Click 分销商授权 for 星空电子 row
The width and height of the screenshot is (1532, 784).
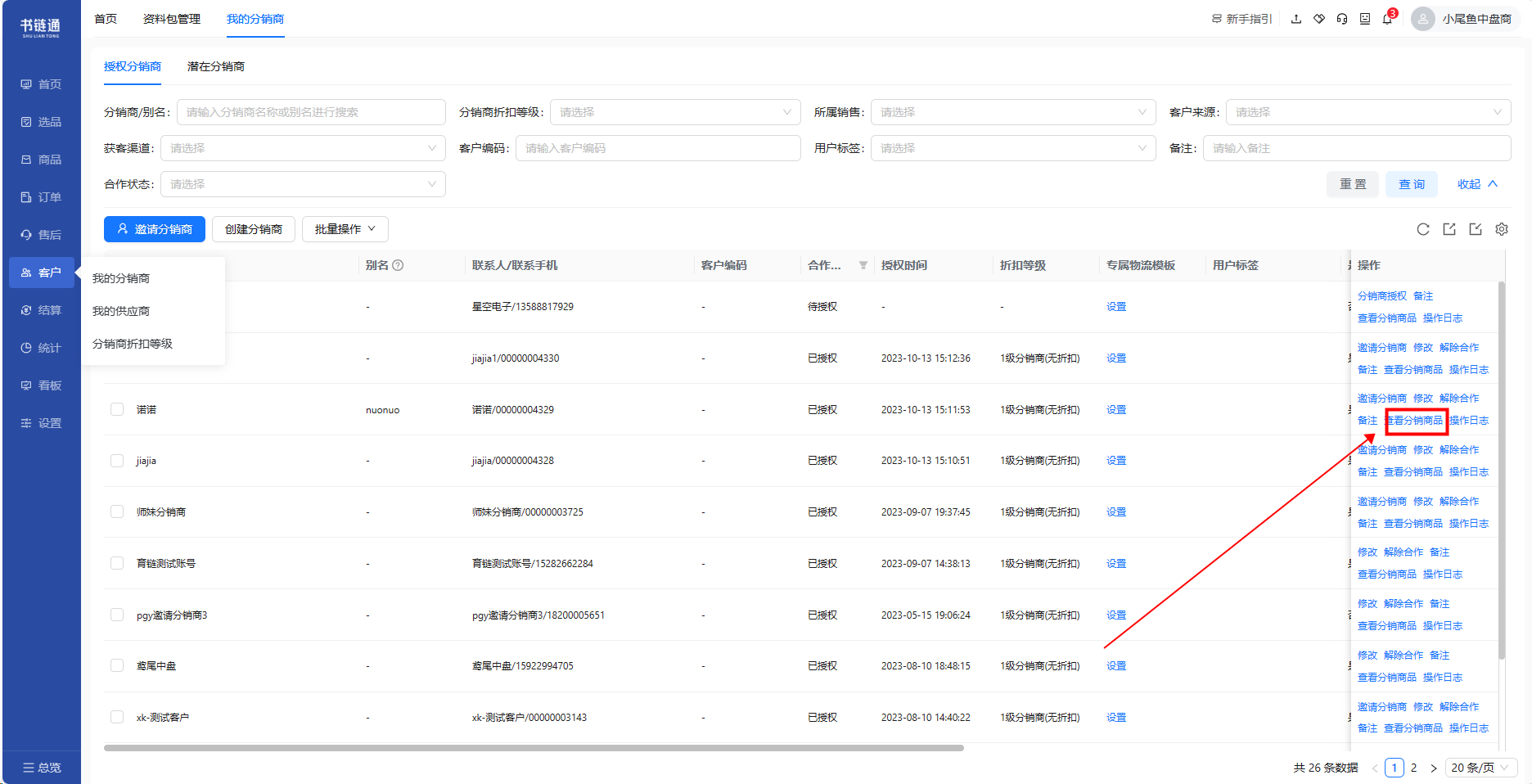coord(1382,296)
